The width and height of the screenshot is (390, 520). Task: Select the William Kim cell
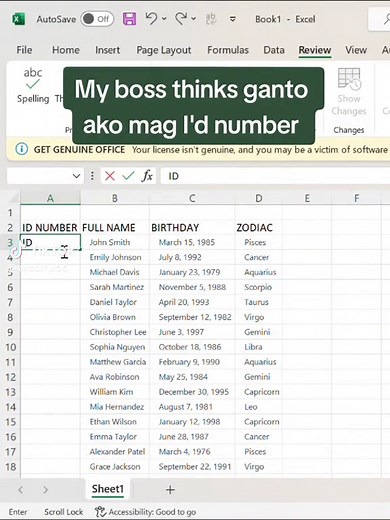coord(115,392)
